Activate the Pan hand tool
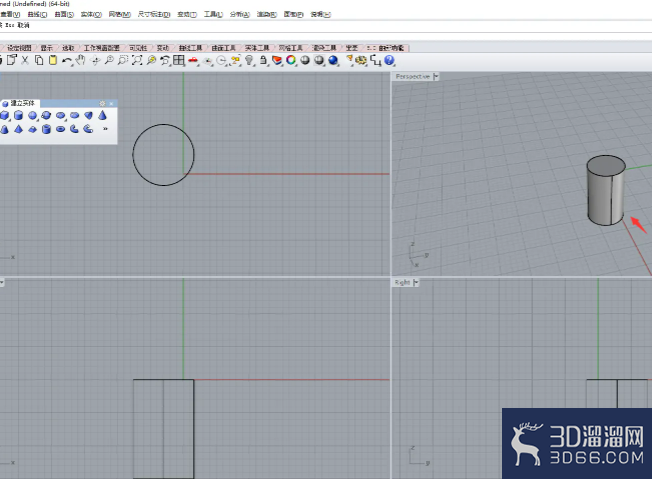Viewport: 652px width, 479px height. coord(81,60)
